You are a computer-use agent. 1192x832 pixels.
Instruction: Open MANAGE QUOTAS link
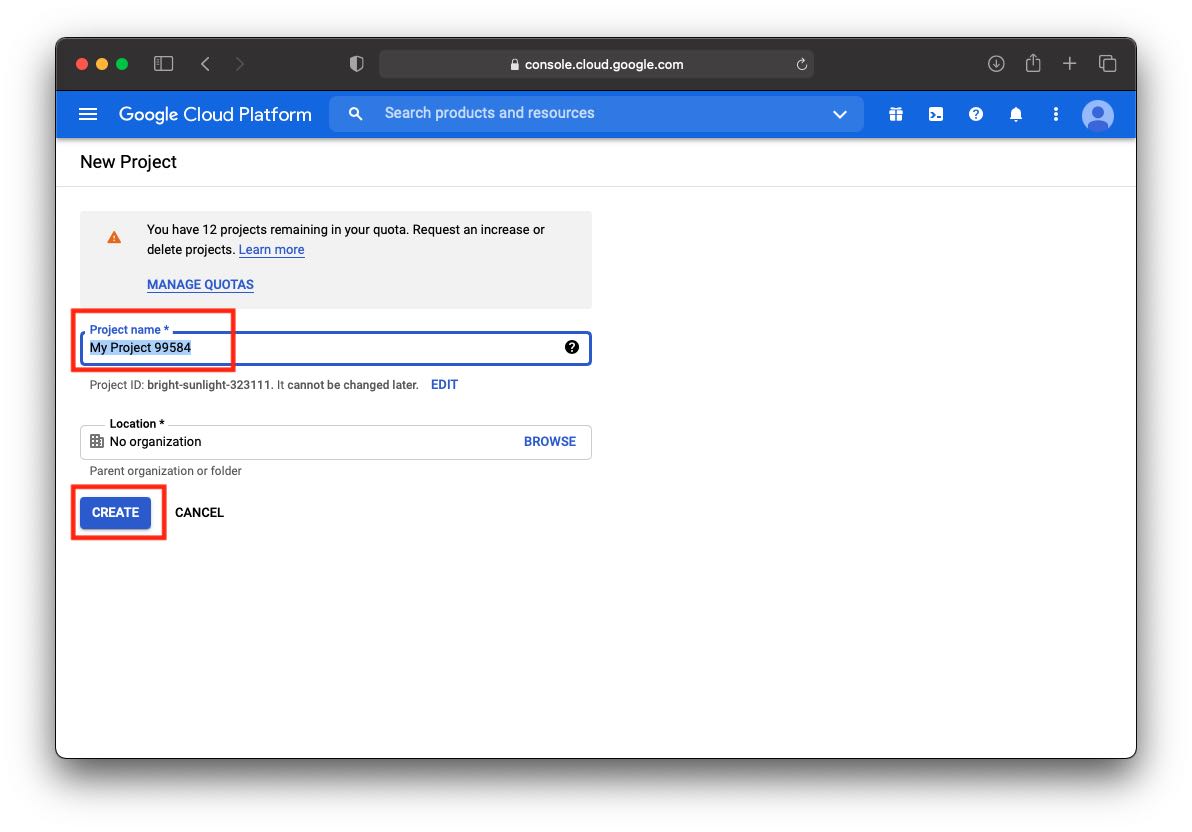tap(200, 284)
